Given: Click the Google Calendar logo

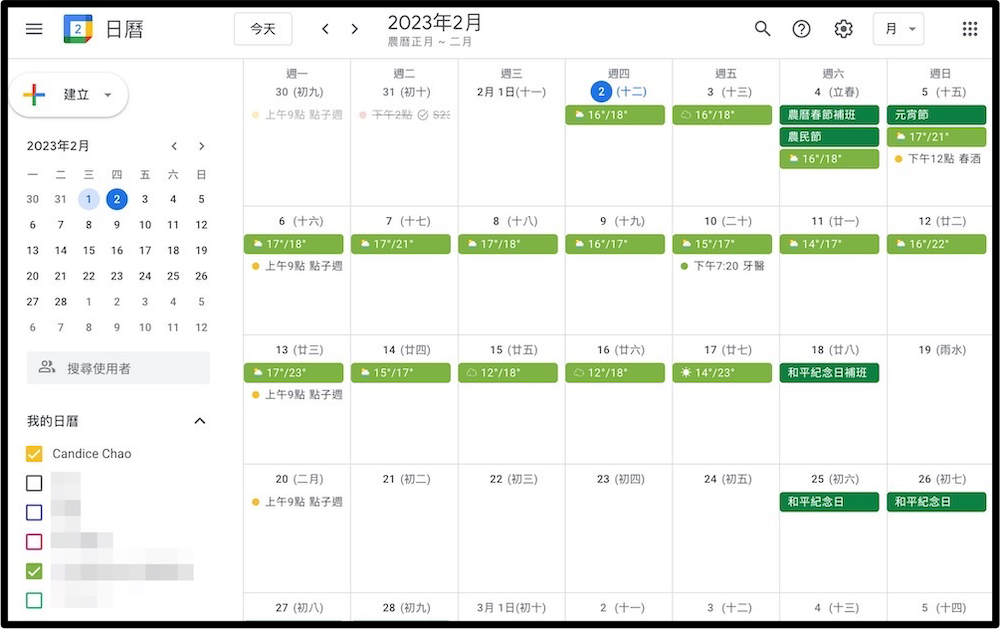Looking at the screenshot, I should click(78, 29).
